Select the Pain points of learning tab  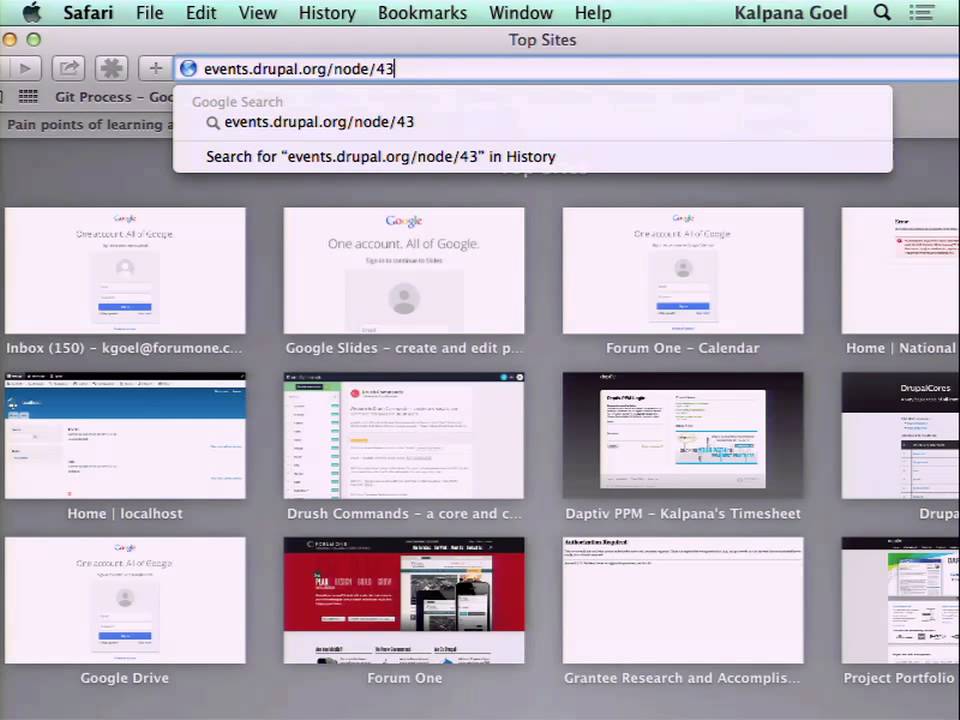pos(86,124)
